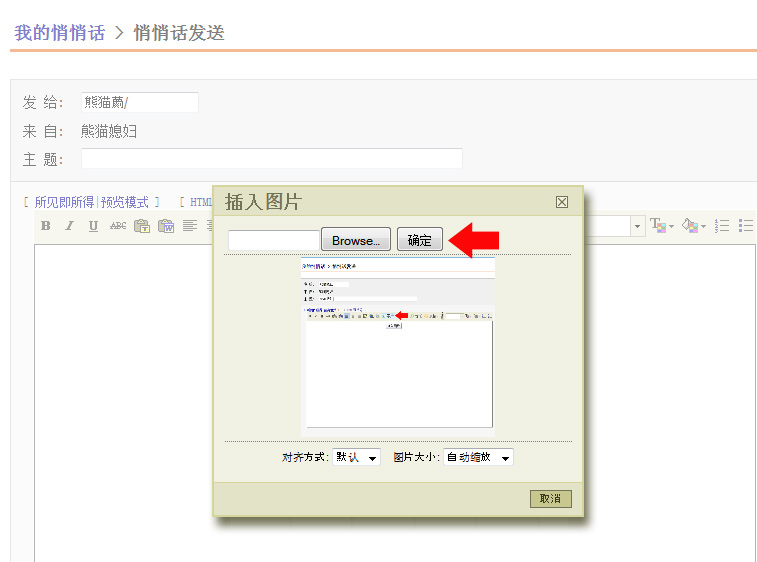Toggle italic formatting in the editor toolbar
757x562 pixels.
click(69, 226)
